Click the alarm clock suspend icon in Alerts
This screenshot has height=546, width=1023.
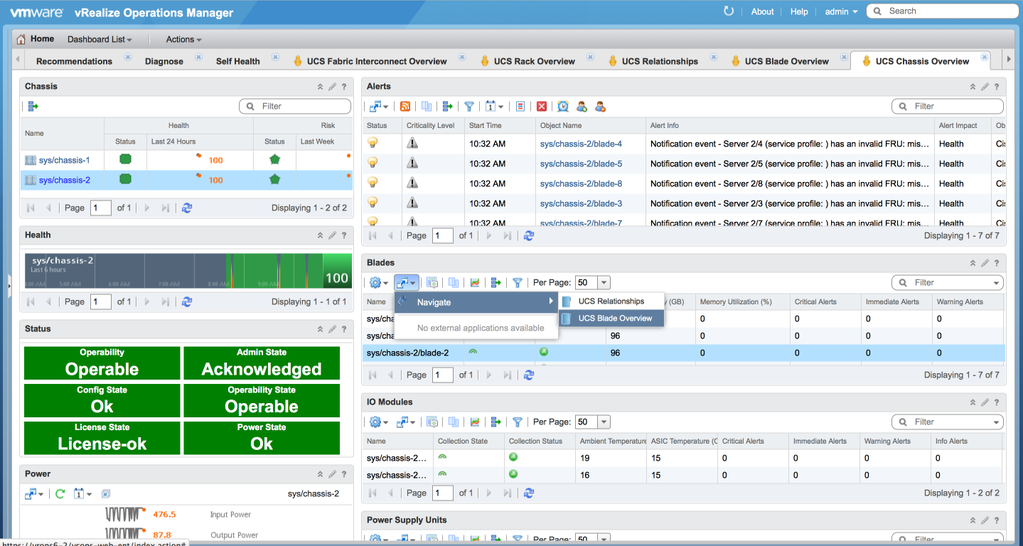click(x=562, y=106)
